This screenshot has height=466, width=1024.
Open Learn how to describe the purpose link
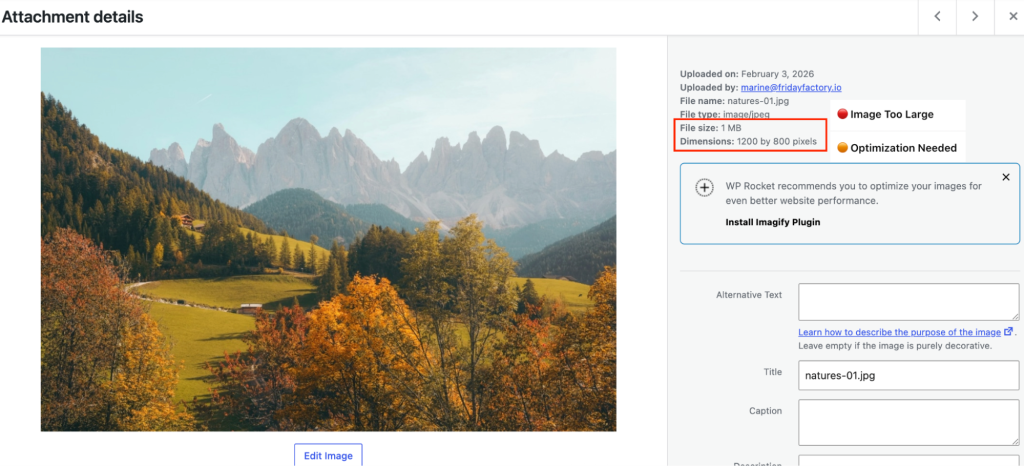tap(900, 332)
